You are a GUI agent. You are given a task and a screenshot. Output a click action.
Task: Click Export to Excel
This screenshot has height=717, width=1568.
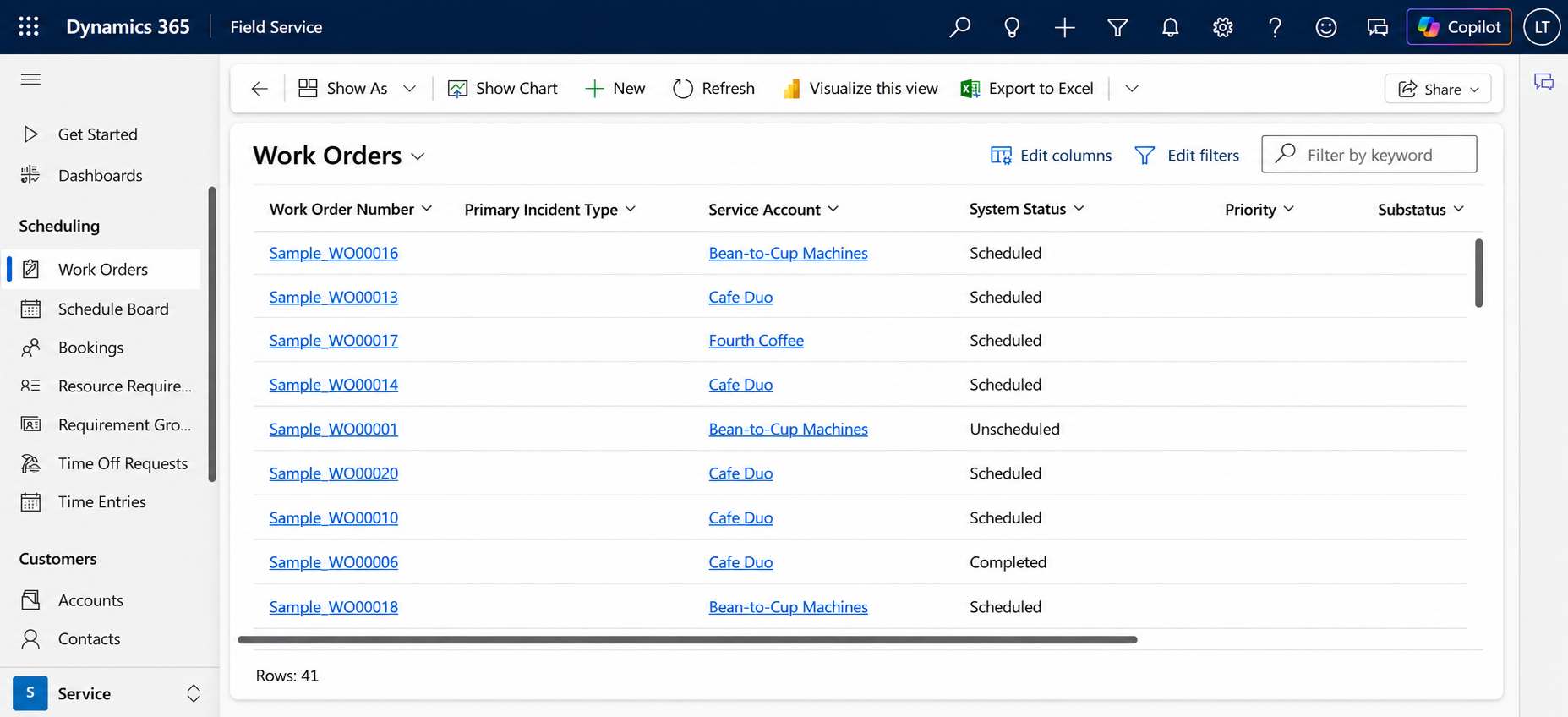point(1027,89)
